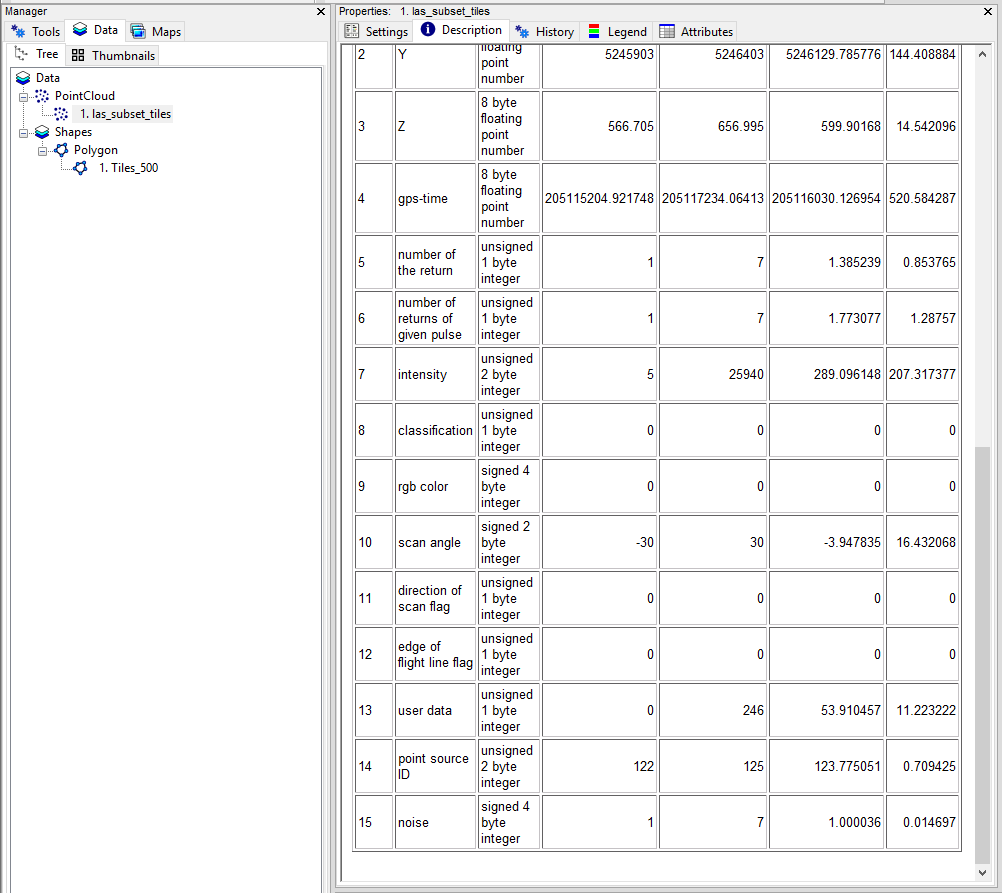
Task: Click the 'number of the return' cell
Action: coord(435,263)
